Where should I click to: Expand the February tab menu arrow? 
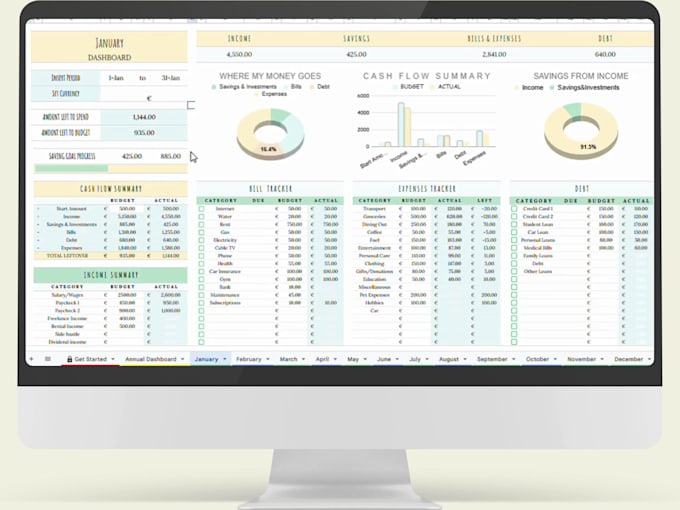268,359
